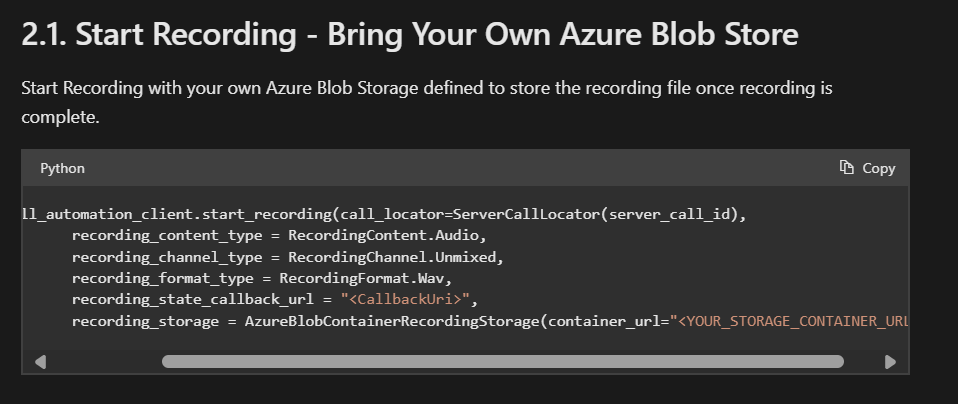Click the recording_storage parameter name
The width and height of the screenshot is (958, 404).
click(x=145, y=321)
